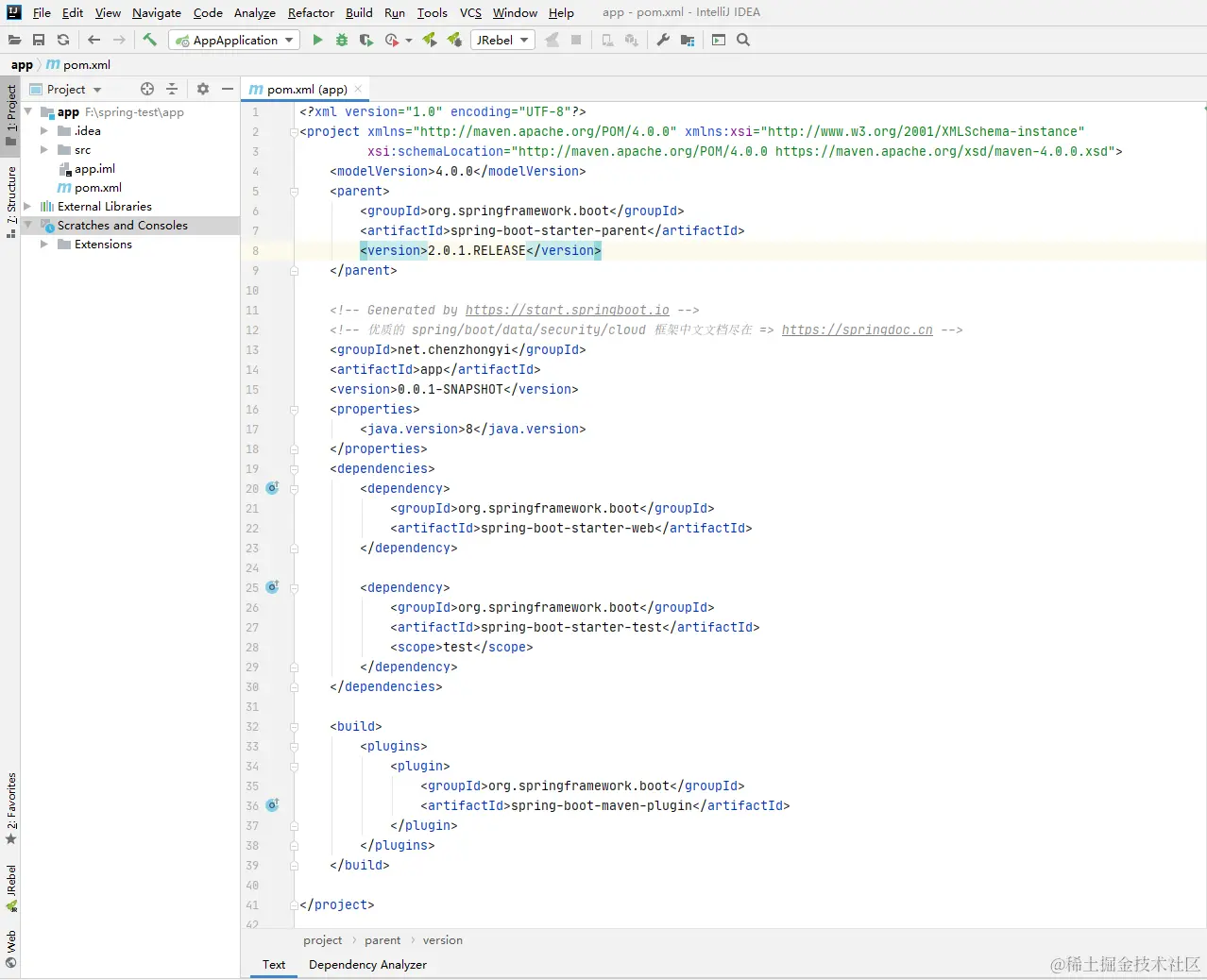Fold the parent block on line 5
Viewport: 1207px width, 980px height.
pyautogui.click(x=294, y=192)
